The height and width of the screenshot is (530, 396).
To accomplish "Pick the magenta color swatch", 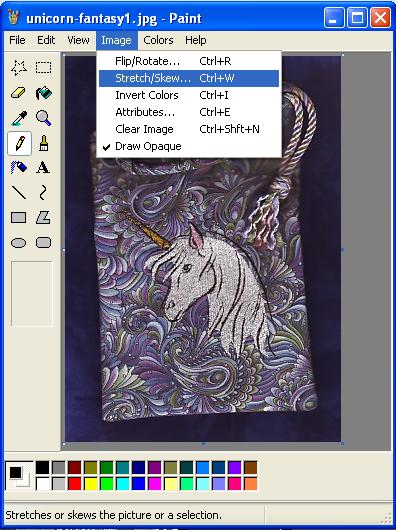I will [155, 484].
